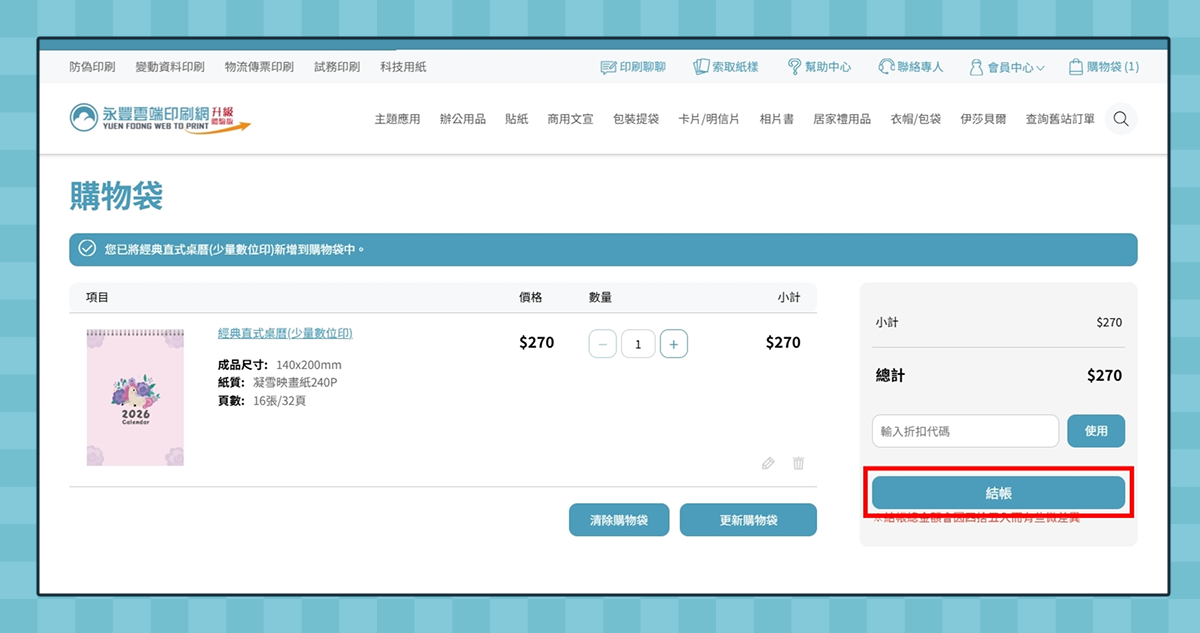Expand the 會員中心 dropdown arrow
Viewport: 1200px width, 633px height.
(x=1040, y=68)
